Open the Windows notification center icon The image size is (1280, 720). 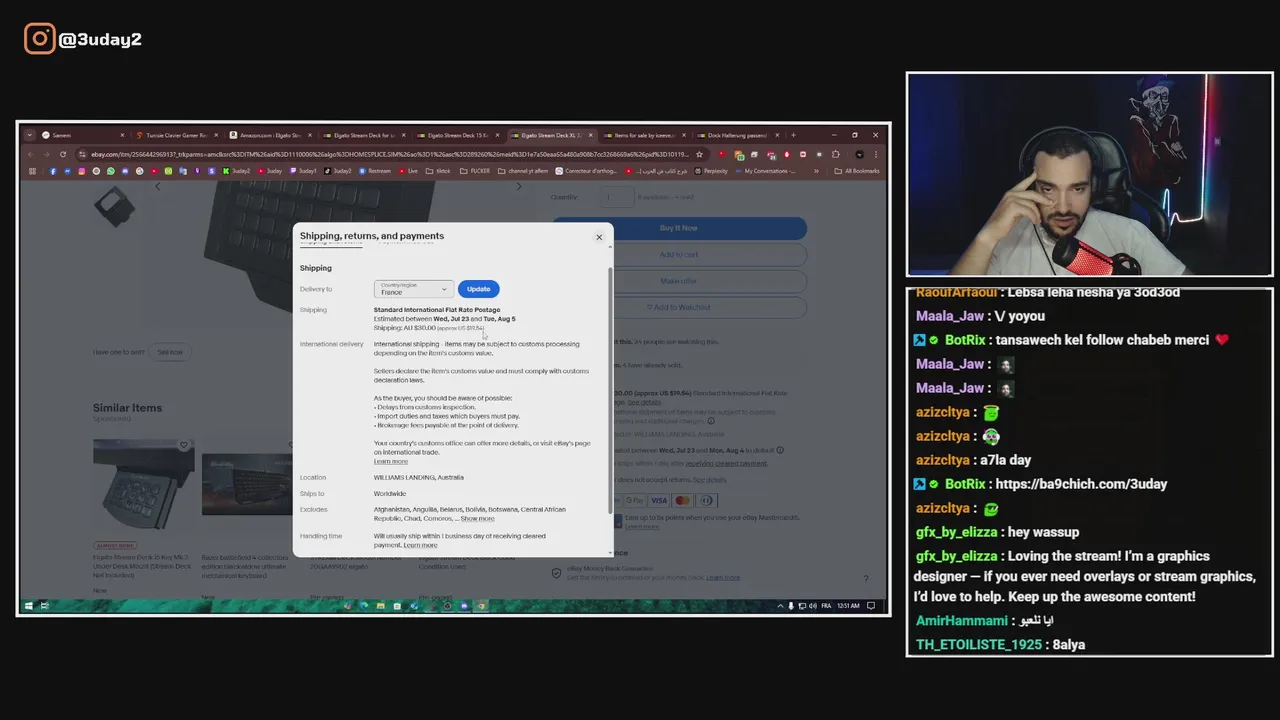click(x=871, y=606)
